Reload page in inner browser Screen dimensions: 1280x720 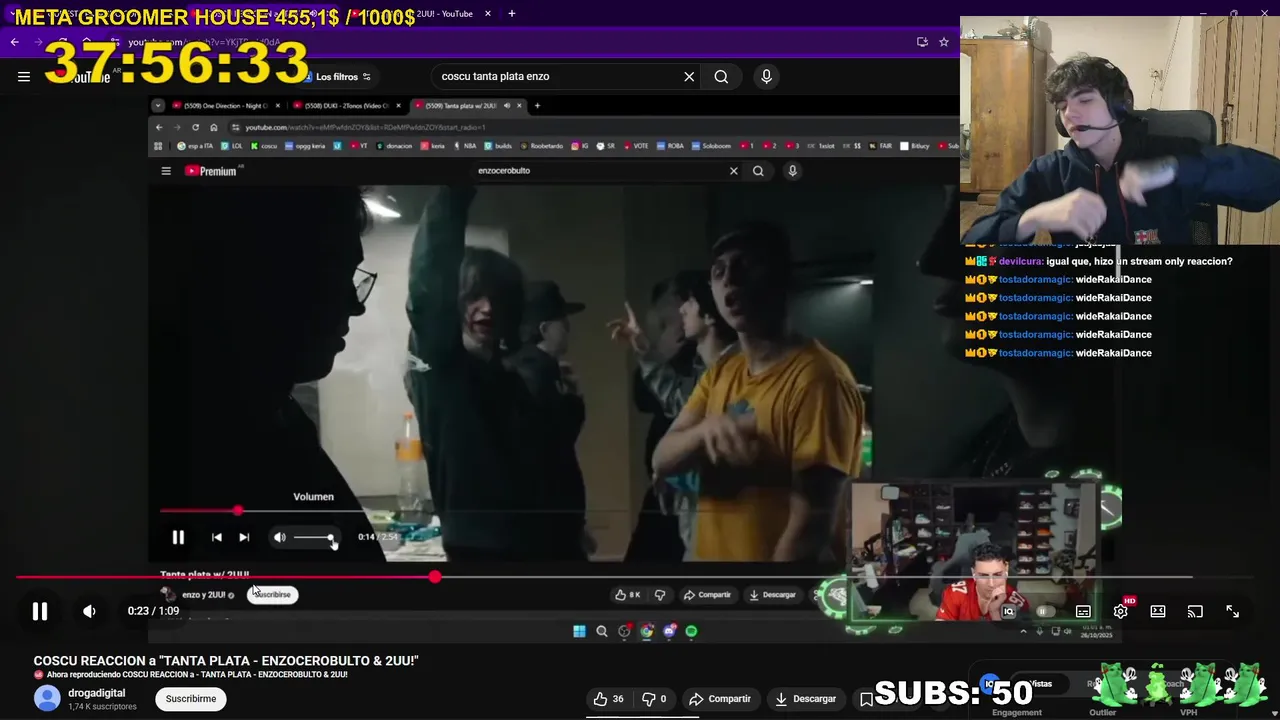(195, 127)
